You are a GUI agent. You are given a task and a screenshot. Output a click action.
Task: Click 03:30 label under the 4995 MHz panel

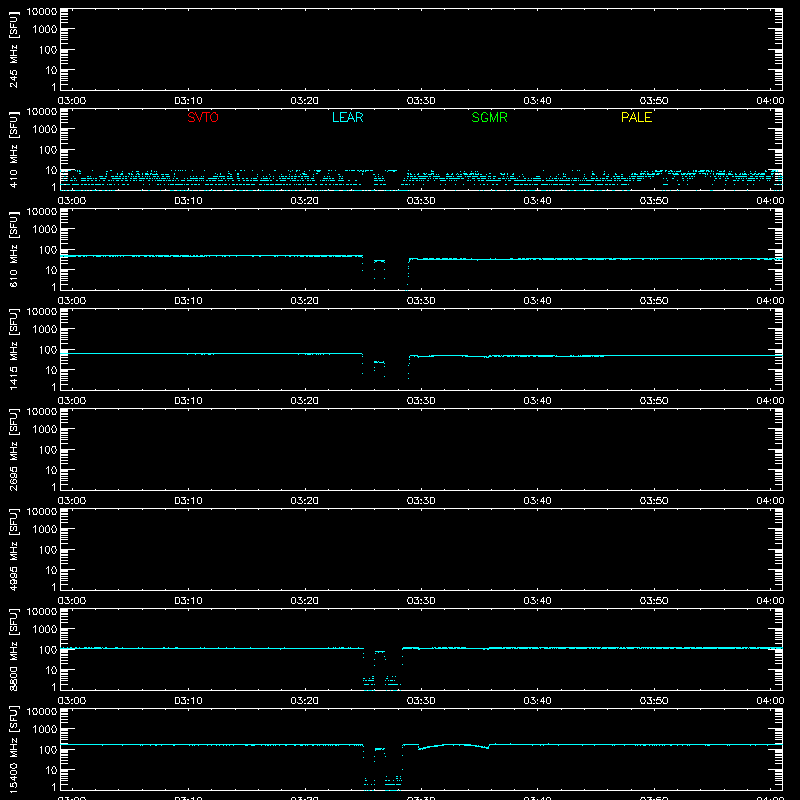(x=421, y=601)
